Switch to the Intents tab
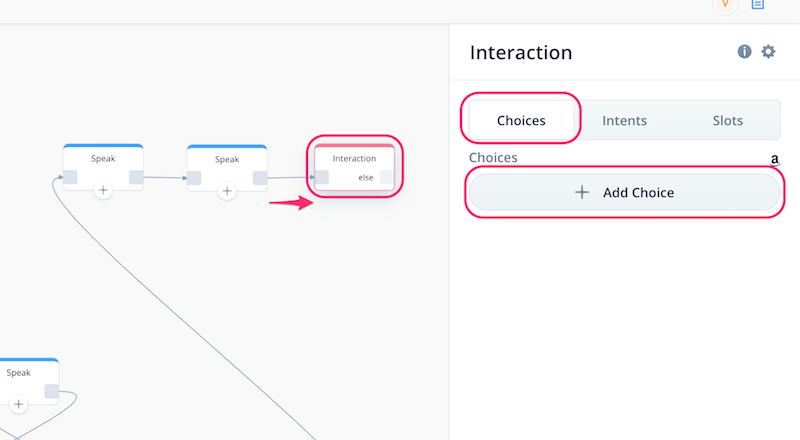Screen dimensions: 800x440 point(624,120)
